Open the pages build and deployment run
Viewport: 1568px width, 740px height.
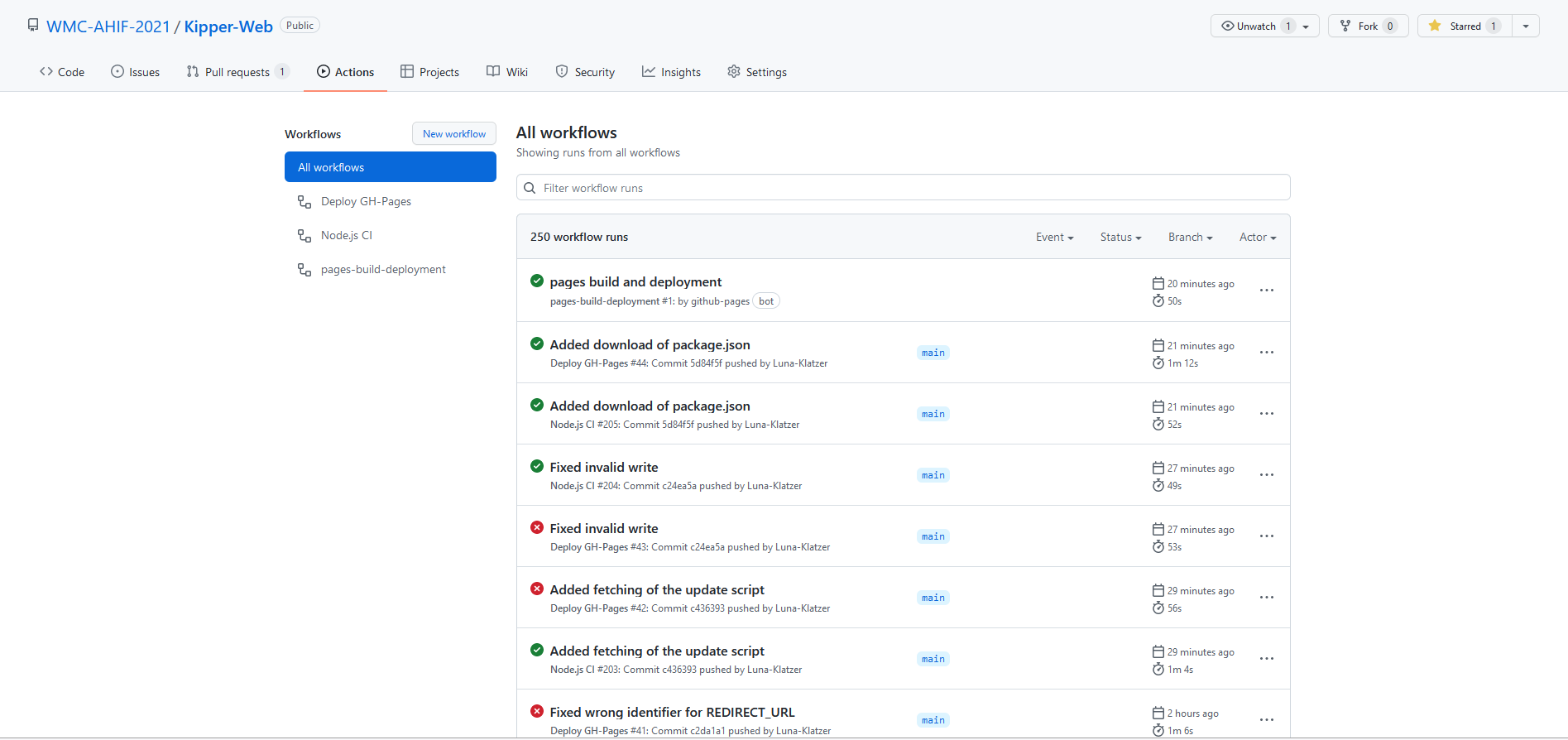click(635, 281)
